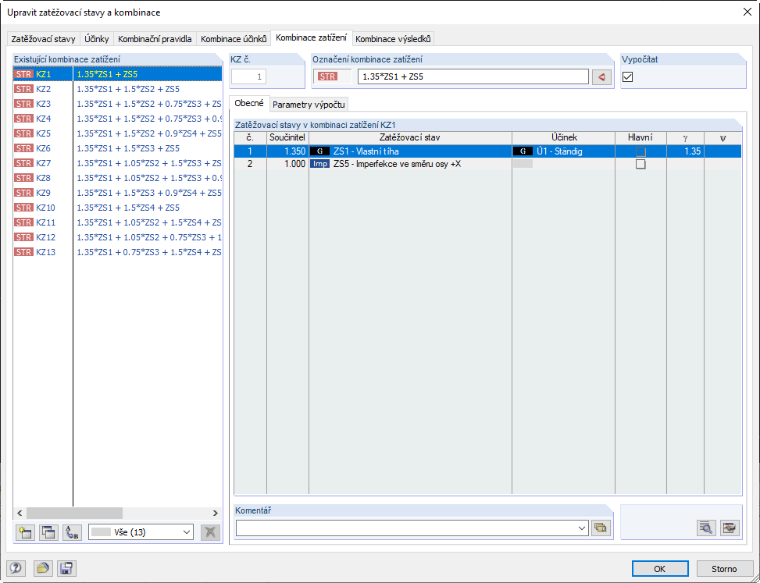Select combination KZ8 in the list
The width and height of the screenshot is (760, 583).
click(118, 178)
